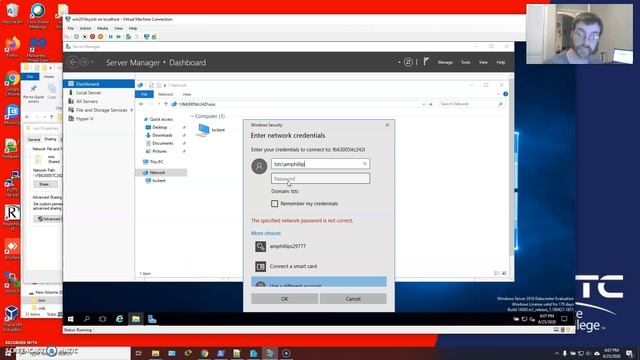Open the Media menu of VM Connection
Screen dimensions: 640x360
coord(102,29)
